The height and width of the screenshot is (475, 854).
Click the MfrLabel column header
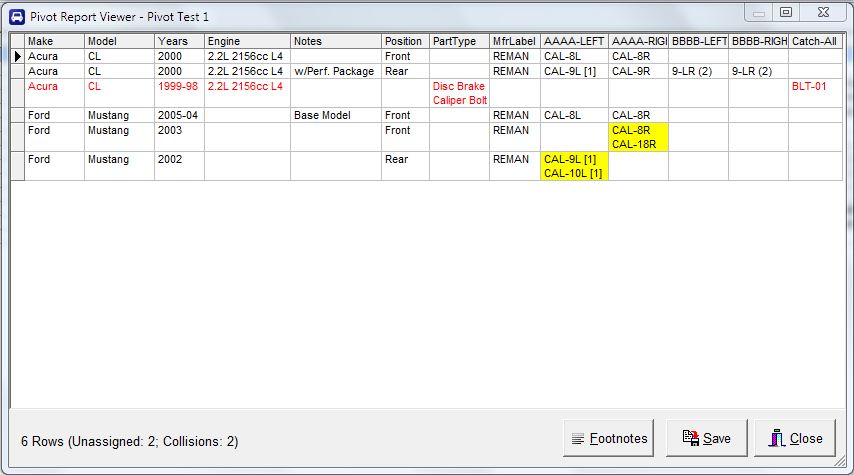(514, 41)
